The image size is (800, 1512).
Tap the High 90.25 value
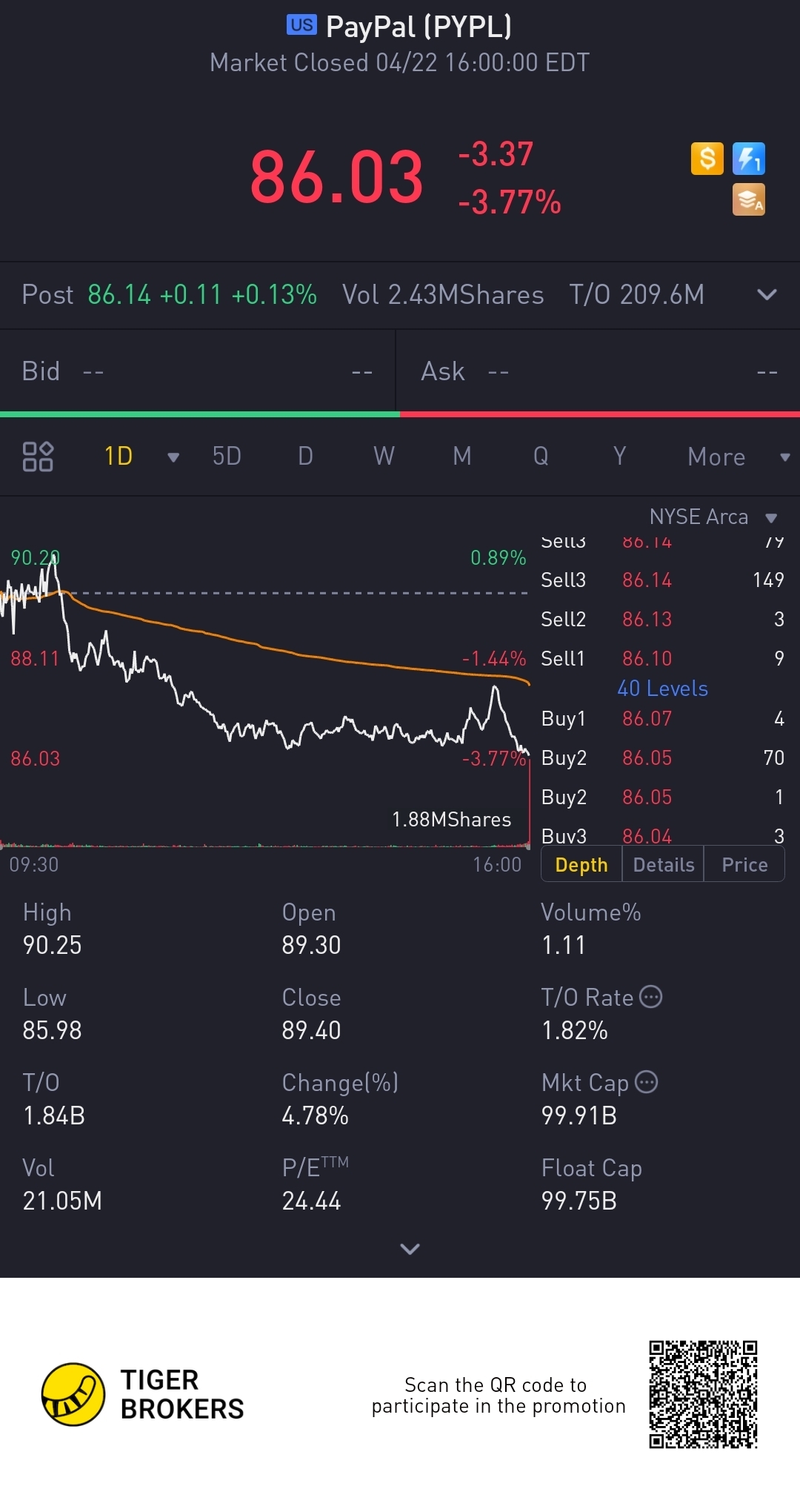(52, 945)
